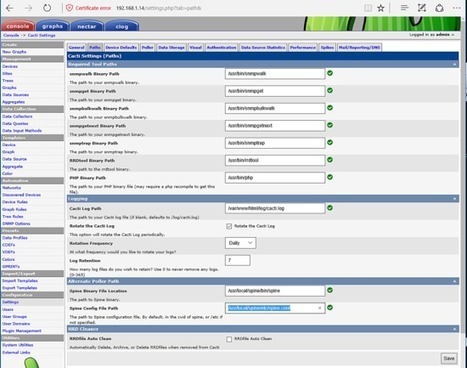Toggle Rotate the Cacti Log checkbox

(229, 226)
